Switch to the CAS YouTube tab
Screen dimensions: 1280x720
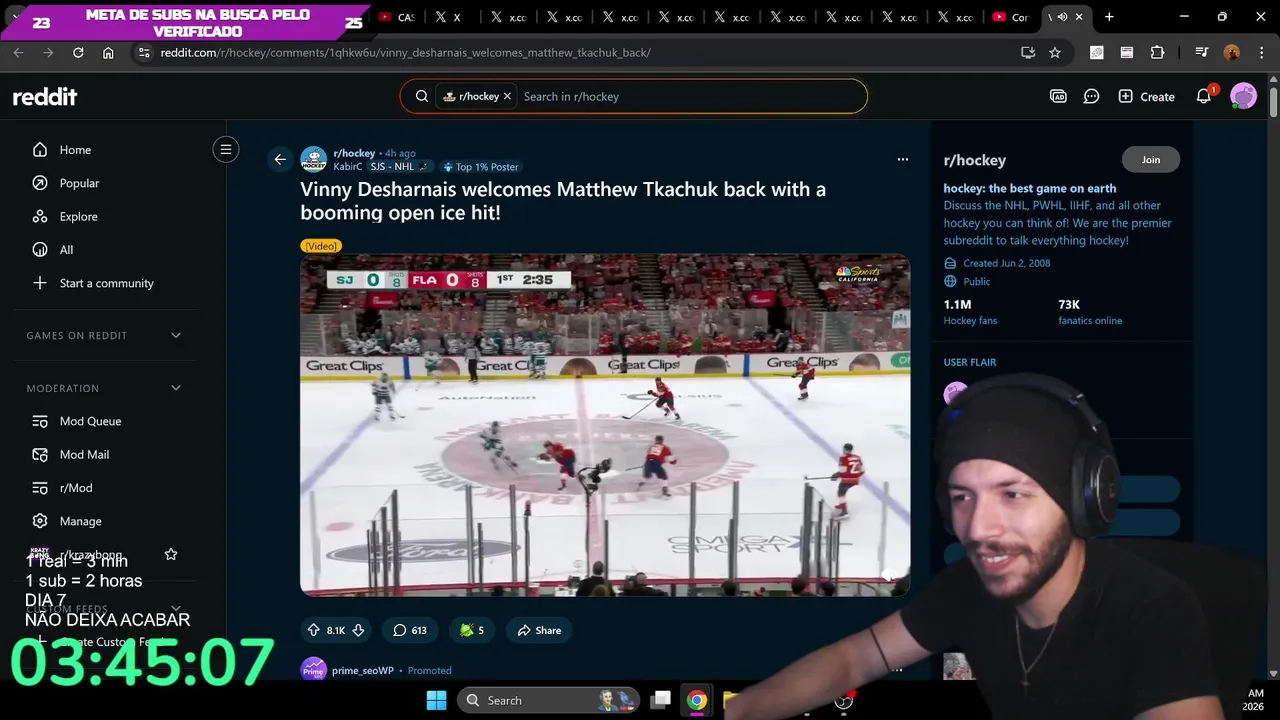pos(396,17)
